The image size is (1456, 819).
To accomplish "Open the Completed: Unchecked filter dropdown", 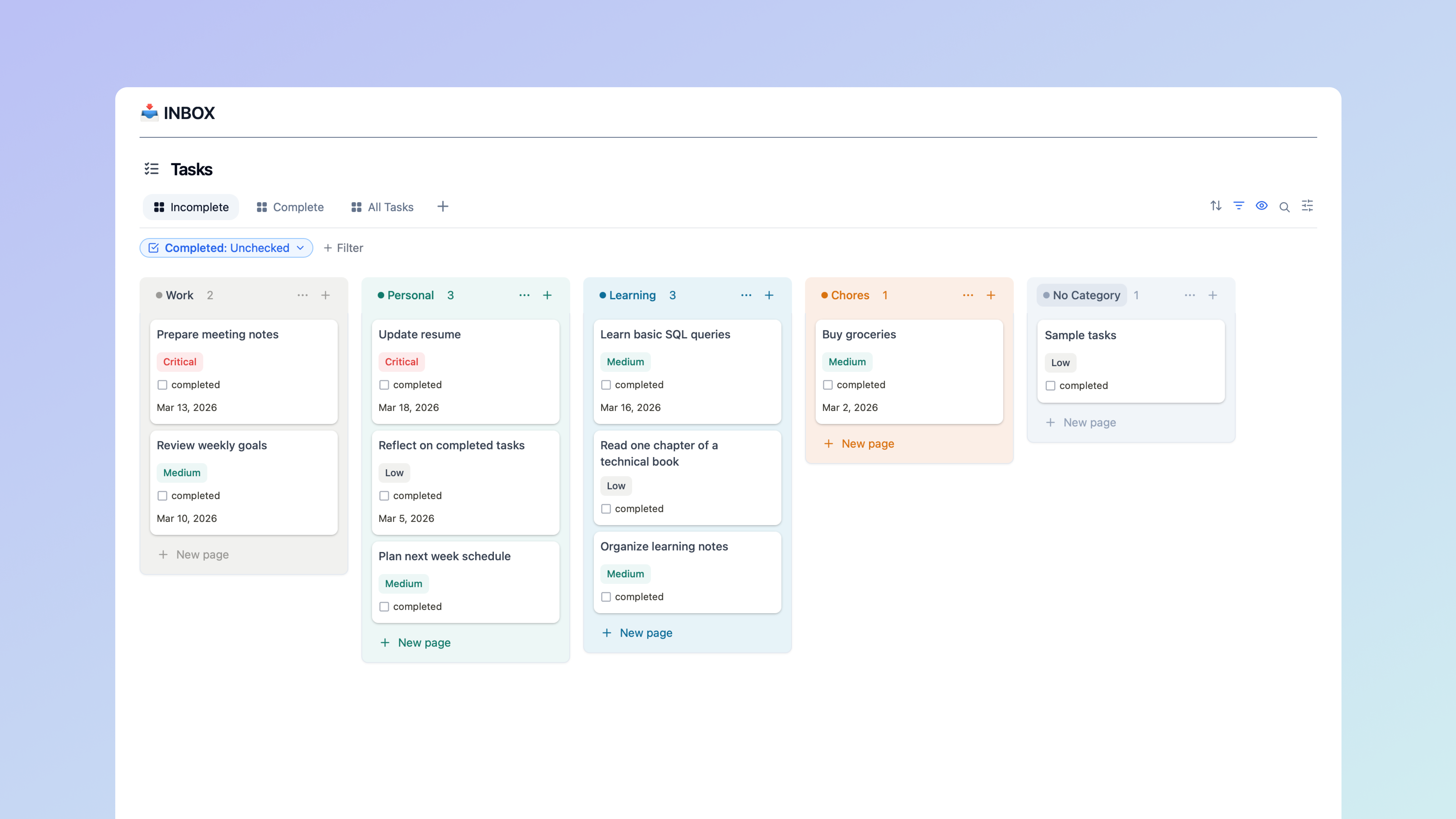I will pyautogui.click(x=225, y=247).
